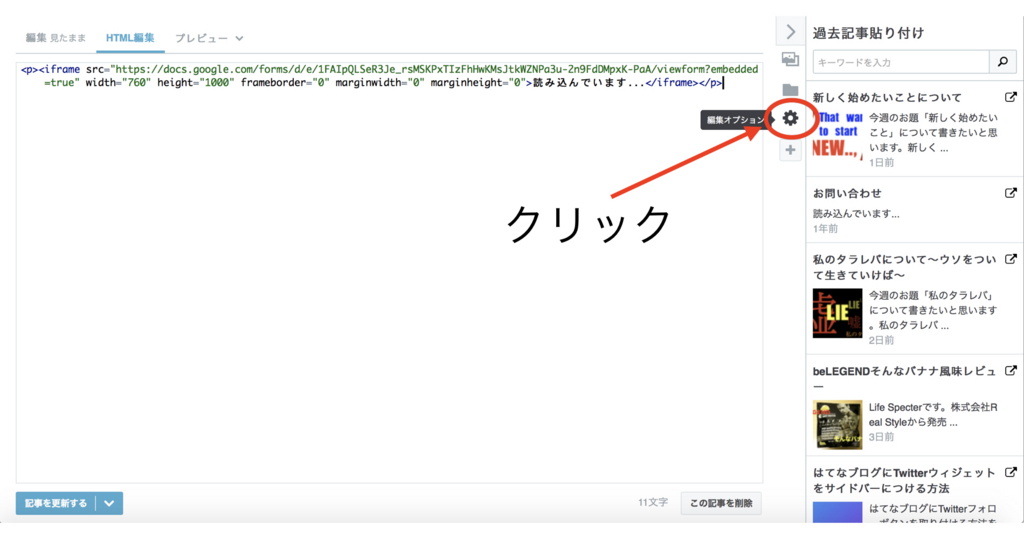Select the HTML編集 tab
This screenshot has height=539, width=1024.
click(130, 38)
